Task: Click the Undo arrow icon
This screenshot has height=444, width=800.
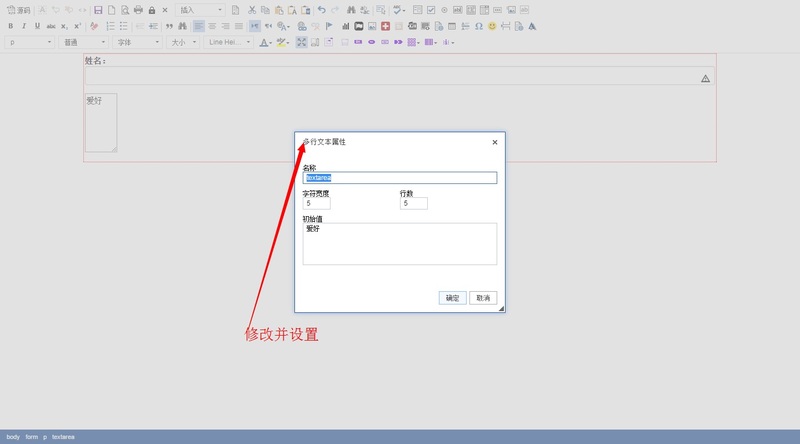Action: coord(321,10)
